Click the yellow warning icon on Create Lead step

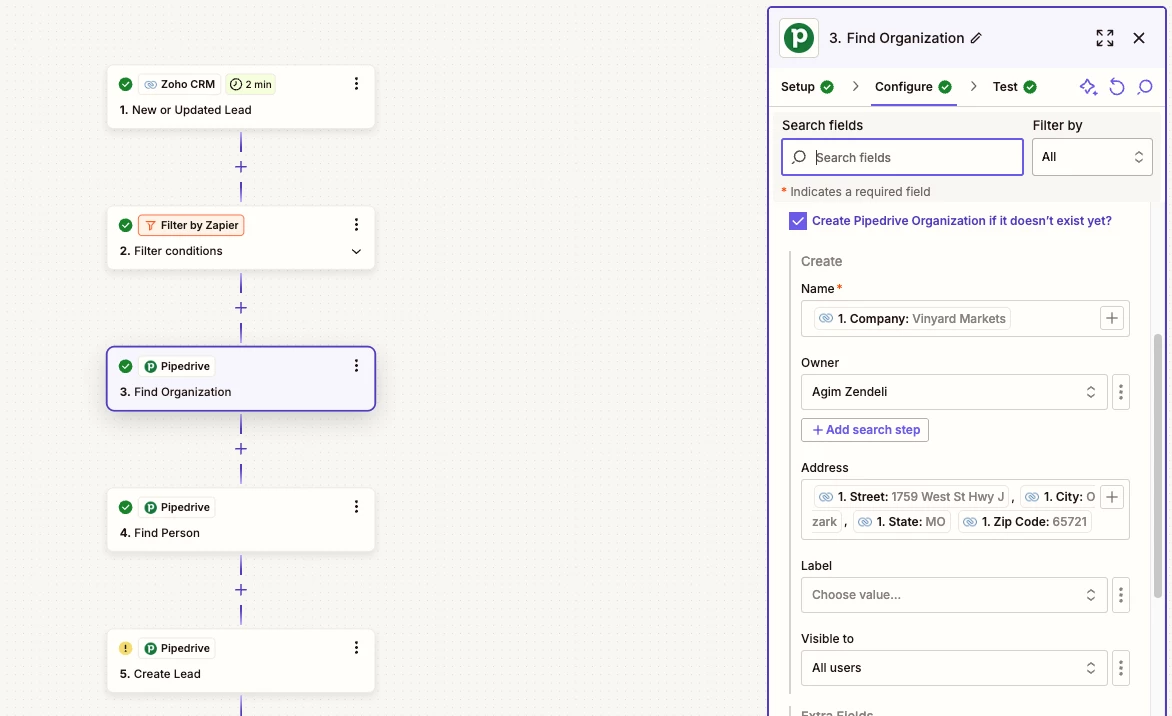click(126, 648)
